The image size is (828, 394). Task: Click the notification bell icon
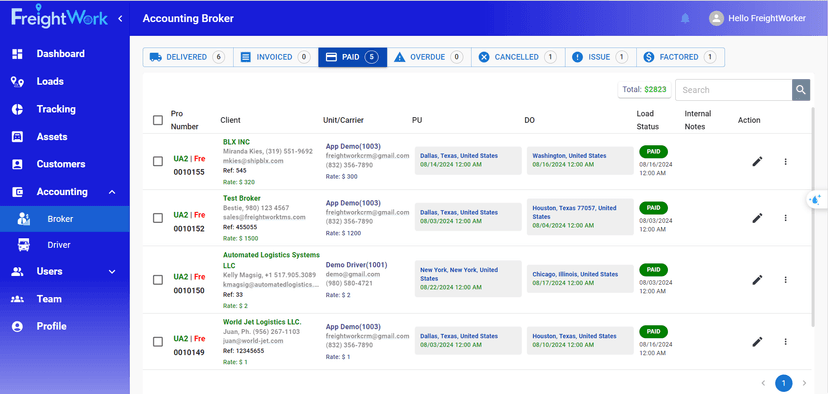click(685, 18)
